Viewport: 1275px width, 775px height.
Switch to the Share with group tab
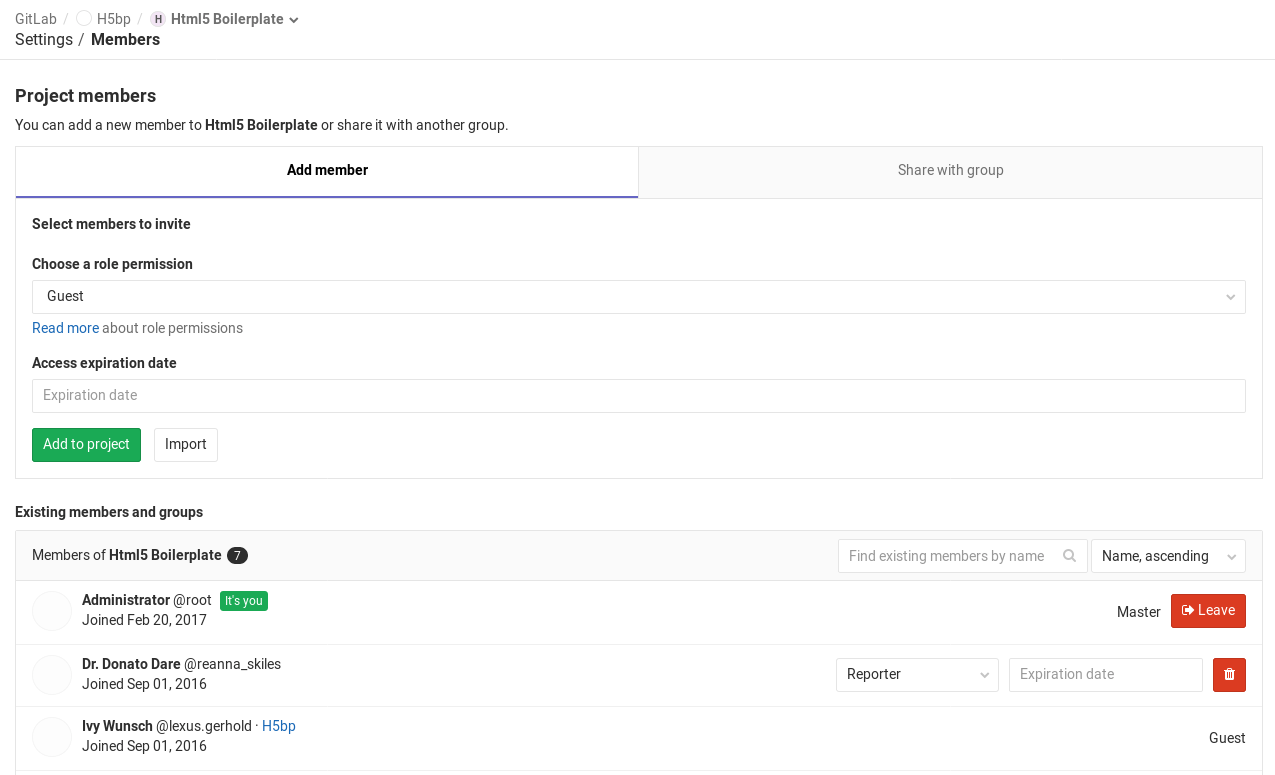(950, 171)
